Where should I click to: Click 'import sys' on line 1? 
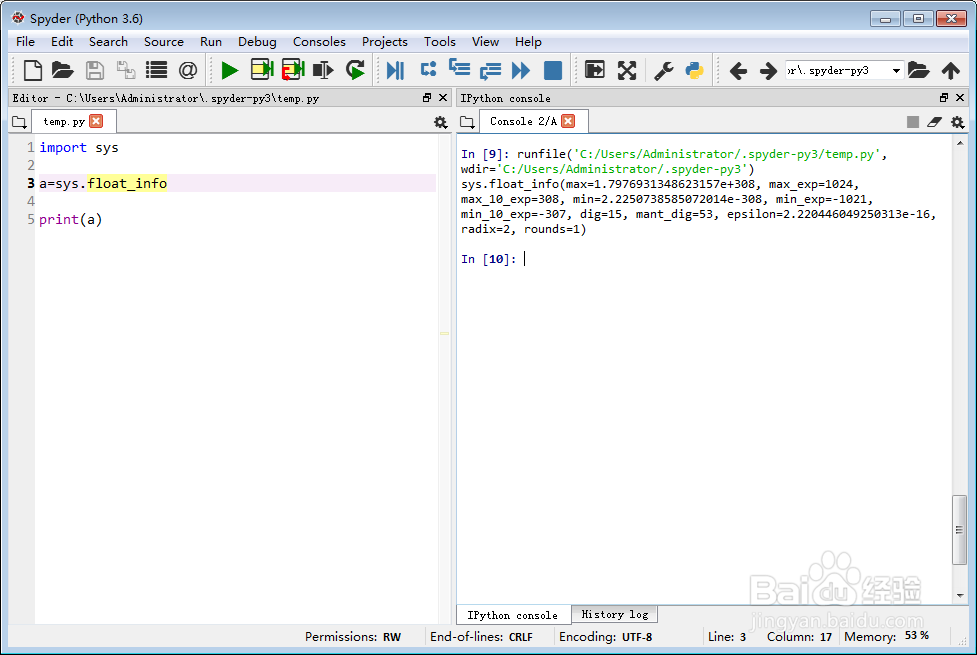tap(79, 148)
